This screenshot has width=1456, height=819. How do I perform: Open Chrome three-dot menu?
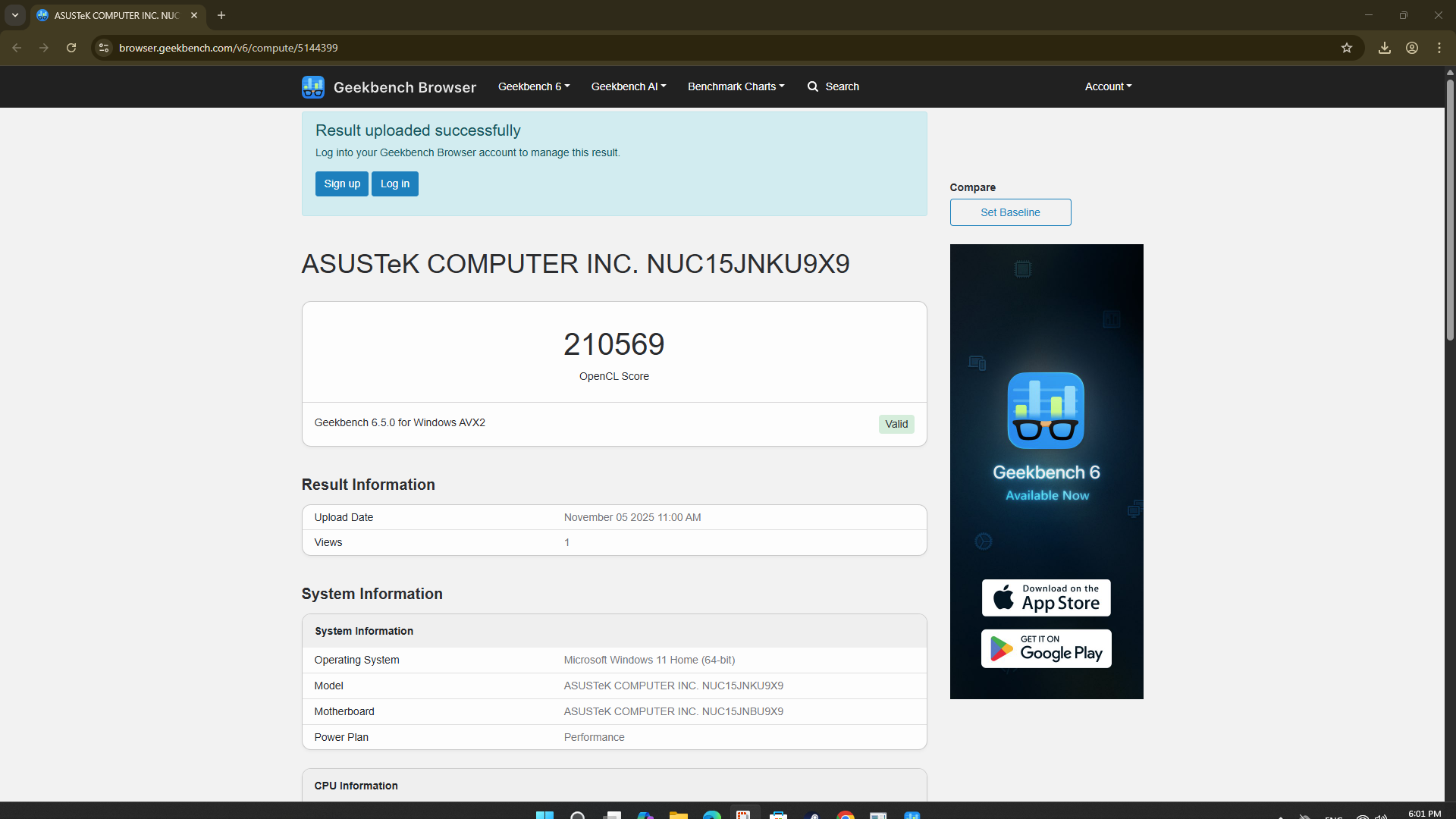coord(1439,48)
